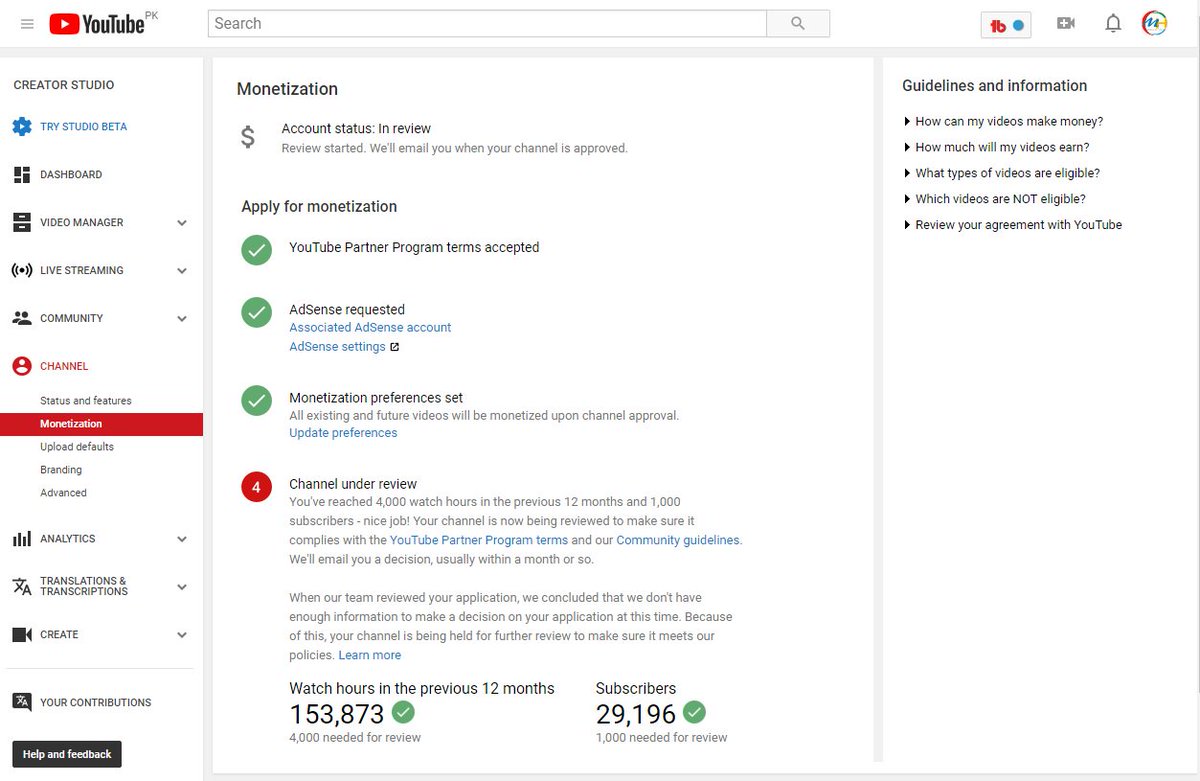Viewport: 1200px width, 781px height.
Task: Click the Community people icon
Action: click(x=22, y=319)
